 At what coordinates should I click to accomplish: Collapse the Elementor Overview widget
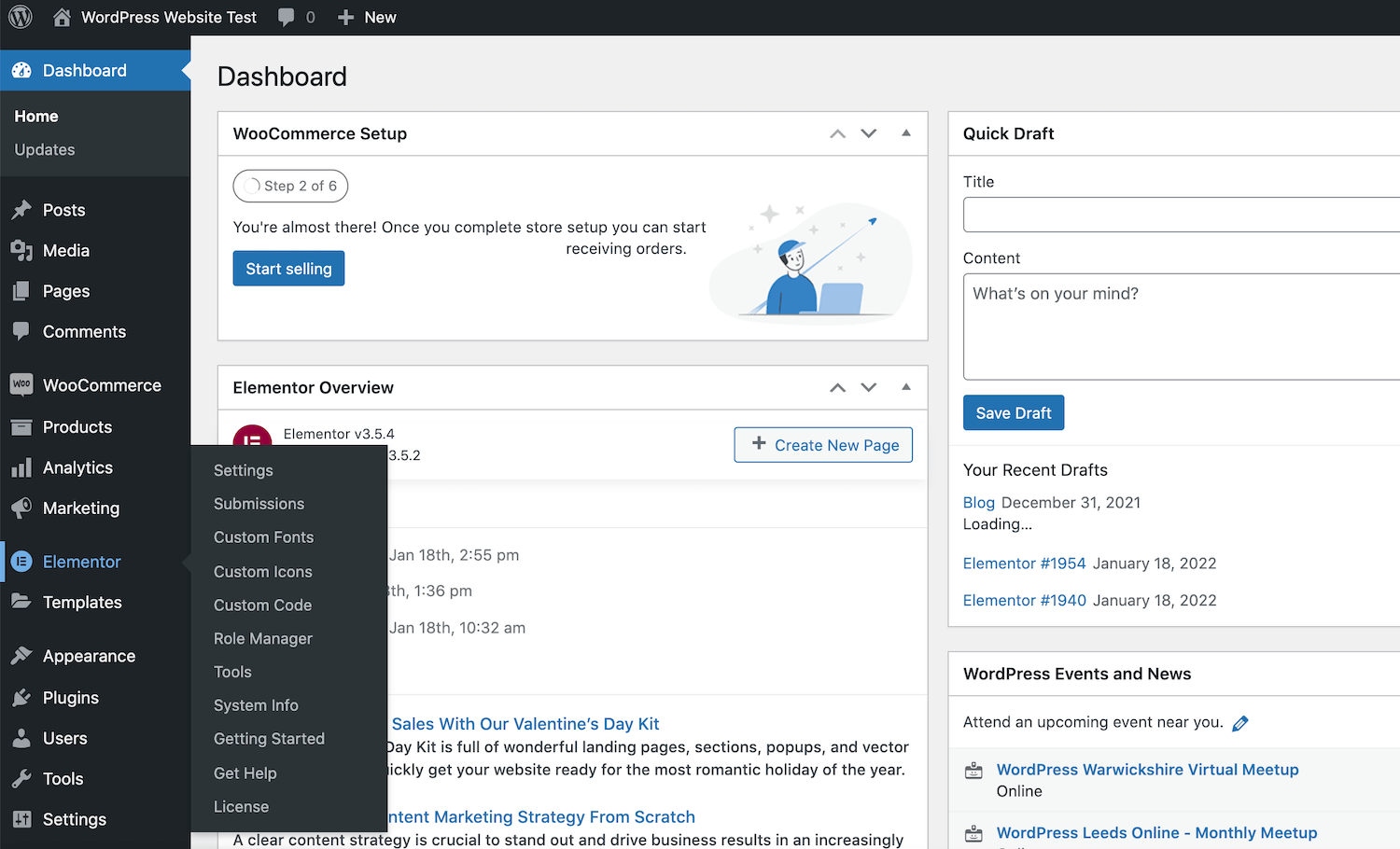coord(905,387)
